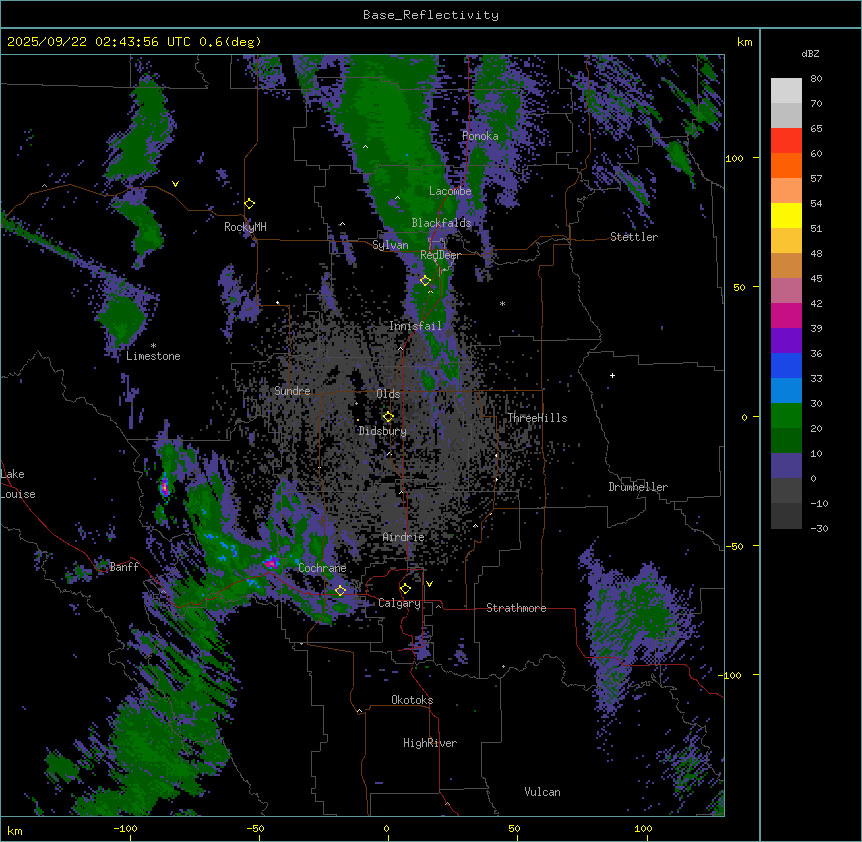This screenshot has width=862, height=842.
Task: Click the white asterisk marker east of RedDeer
Action: 502,304
